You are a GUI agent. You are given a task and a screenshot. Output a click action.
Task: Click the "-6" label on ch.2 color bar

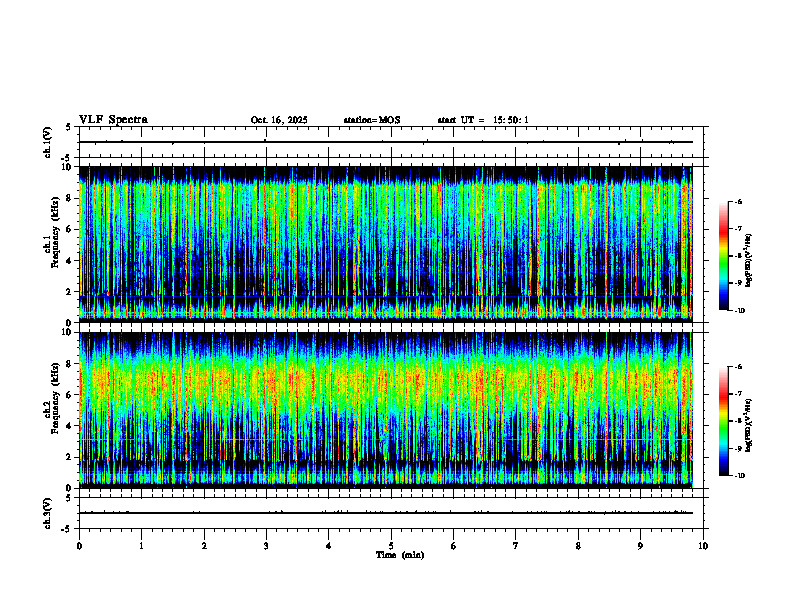point(738,367)
